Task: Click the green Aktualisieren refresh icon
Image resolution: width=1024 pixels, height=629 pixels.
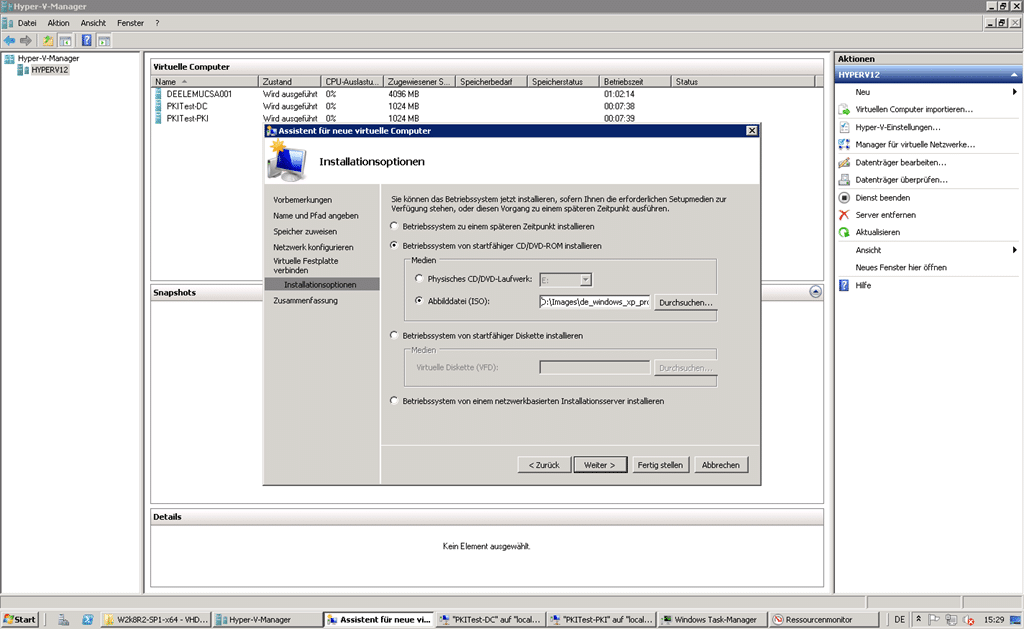Action: point(844,232)
